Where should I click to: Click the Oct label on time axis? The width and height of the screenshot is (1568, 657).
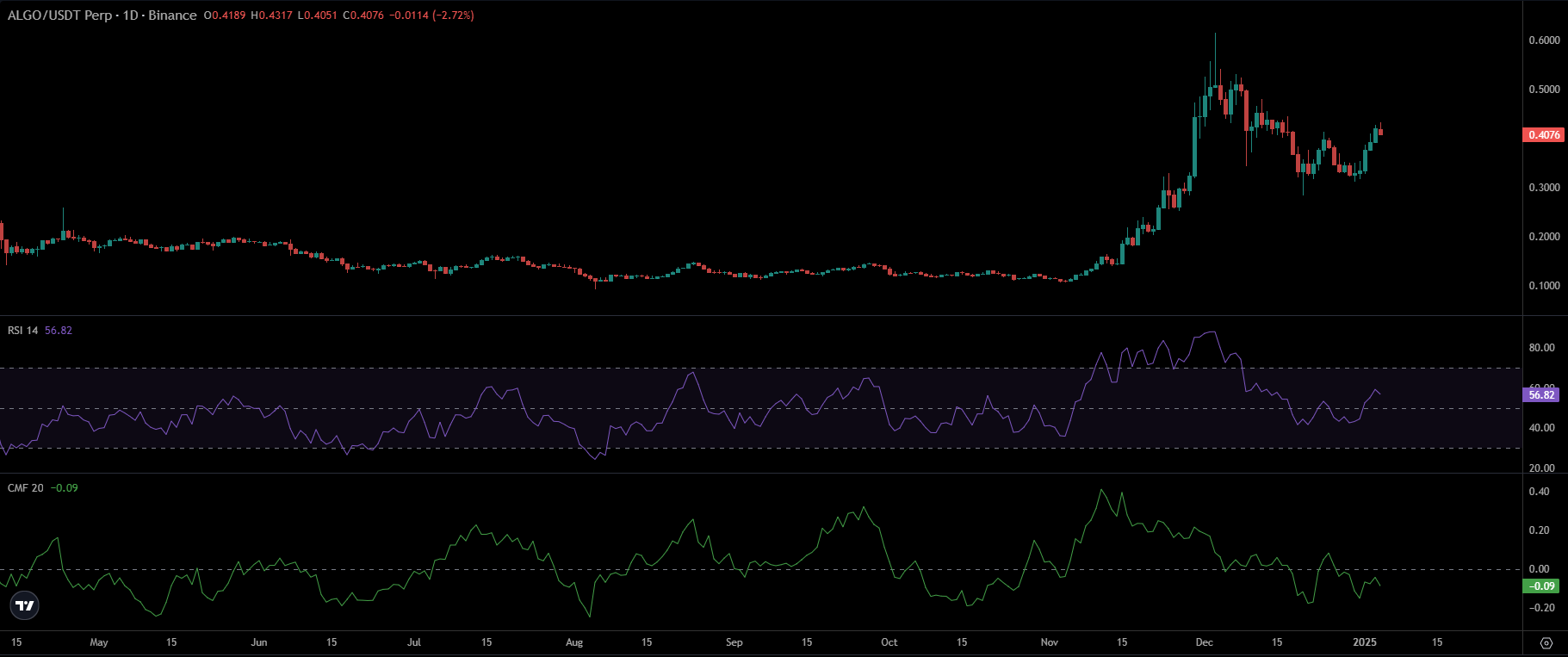coord(889,642)
